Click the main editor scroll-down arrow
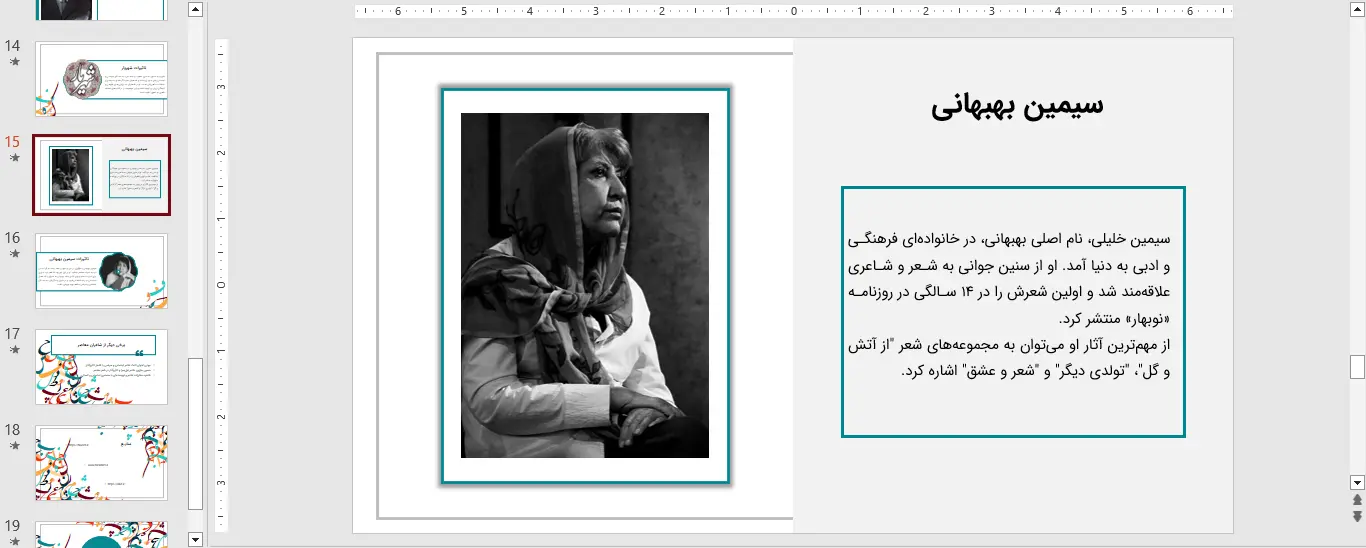1366x548 pixels. coord(1357,481)
